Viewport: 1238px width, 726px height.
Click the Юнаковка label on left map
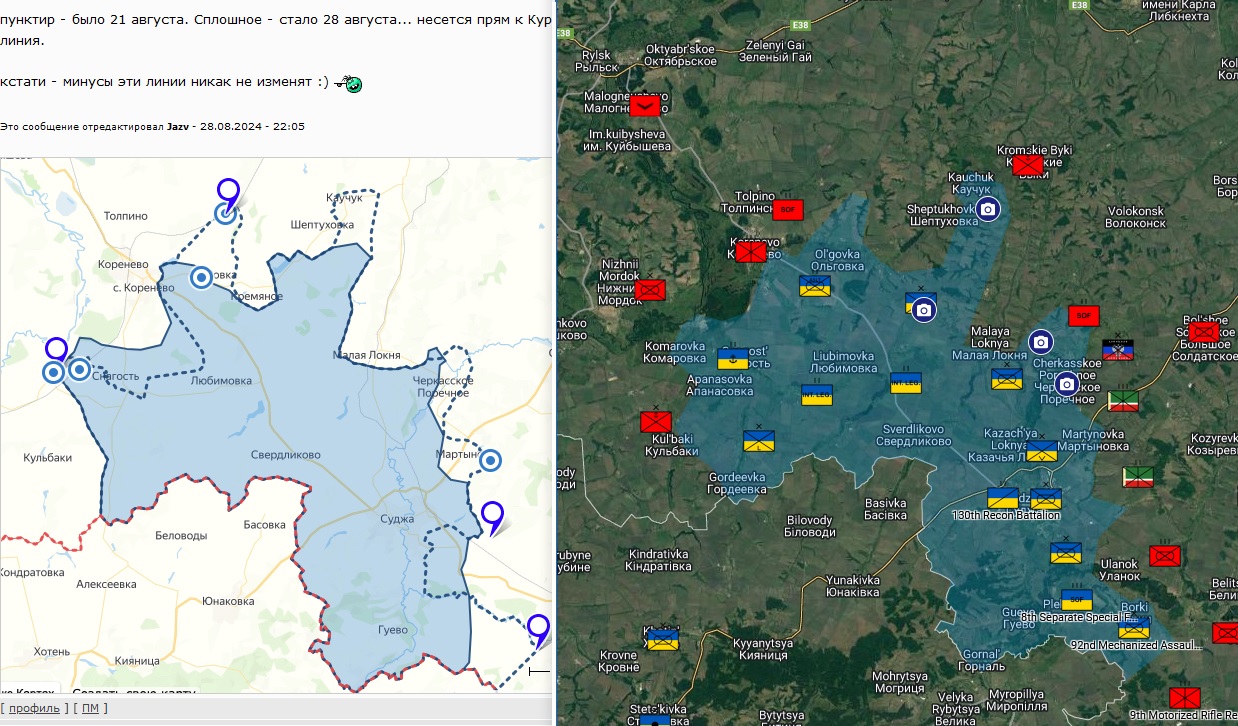(x=228, y=601)
